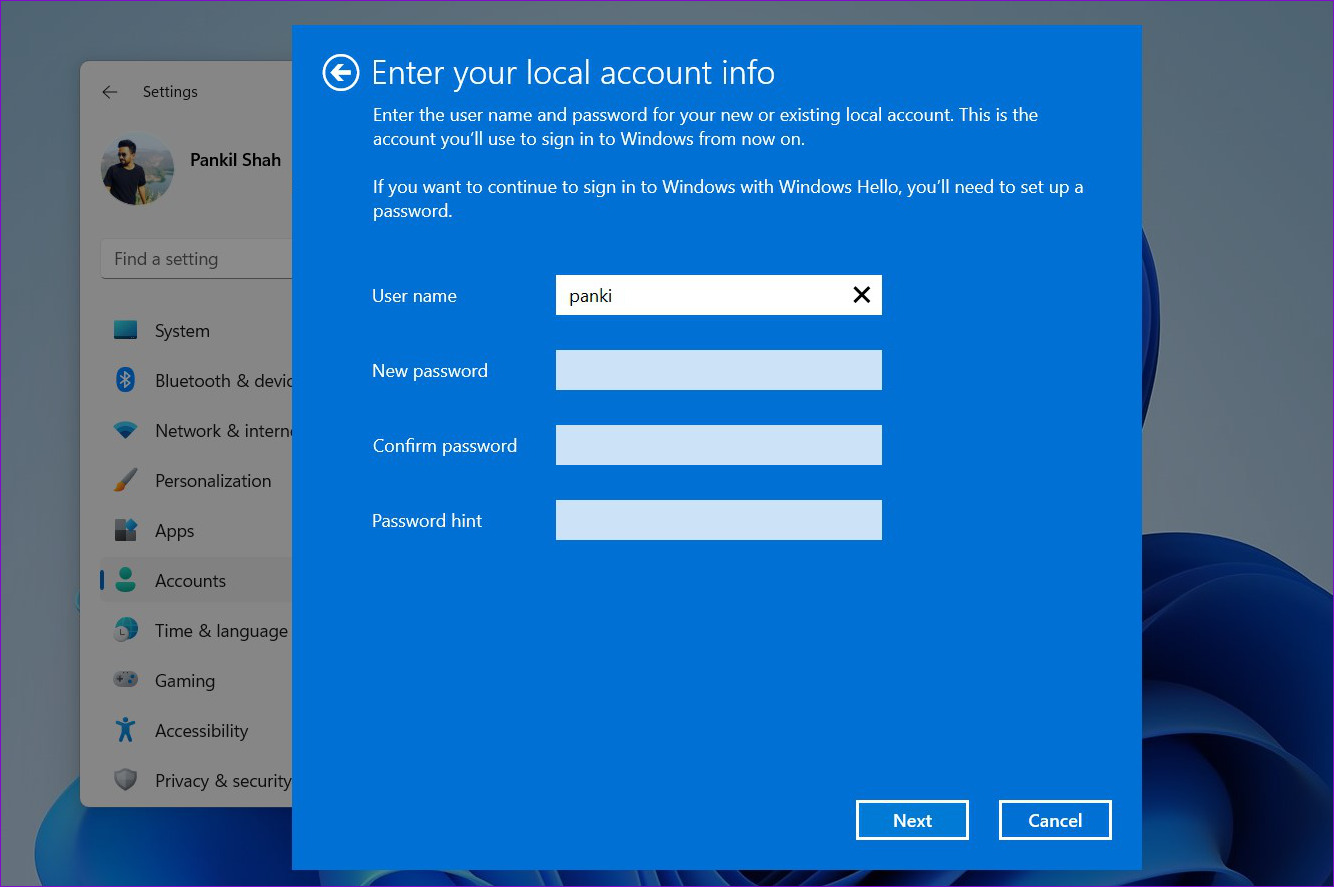Open Accounts section in Settings sidebar
The width and height of the screenshot is (1334, 887).
pos(190,581)
